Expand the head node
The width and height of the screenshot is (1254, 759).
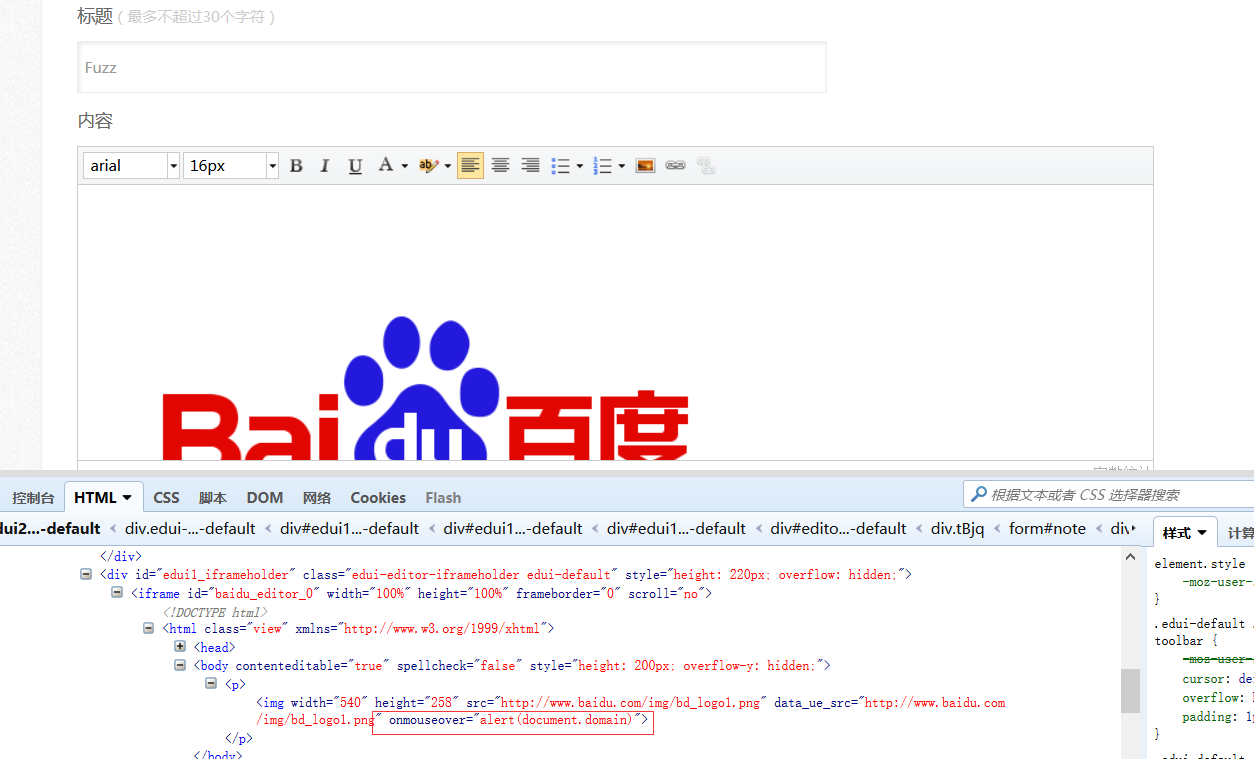click(180, 647)
